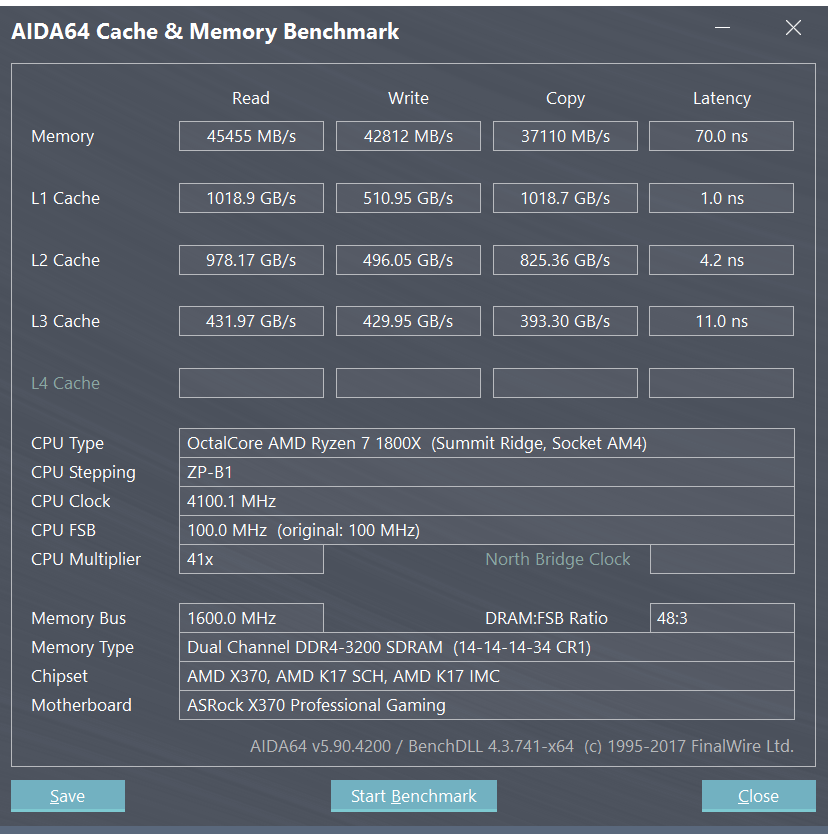
Task: Select the L2 Cache Copy value 825.36 GB/s
Action: 565,260
